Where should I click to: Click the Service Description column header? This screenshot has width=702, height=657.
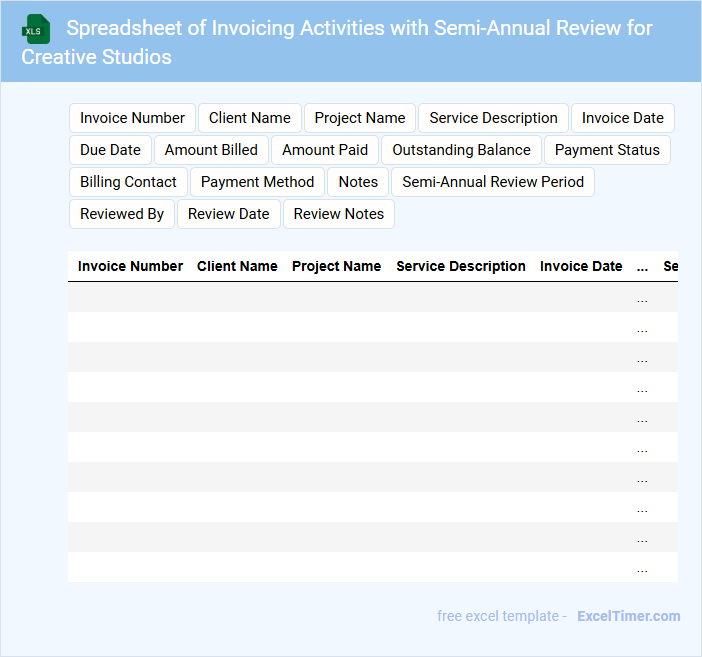(x=461, y=266)
